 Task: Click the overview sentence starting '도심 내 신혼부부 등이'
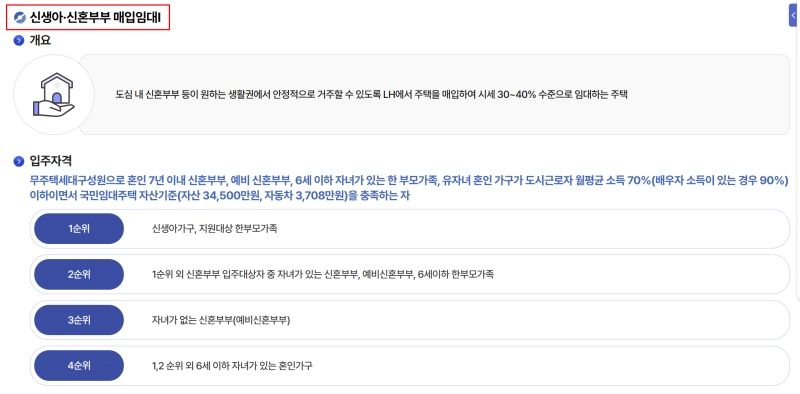coord(371,95)
